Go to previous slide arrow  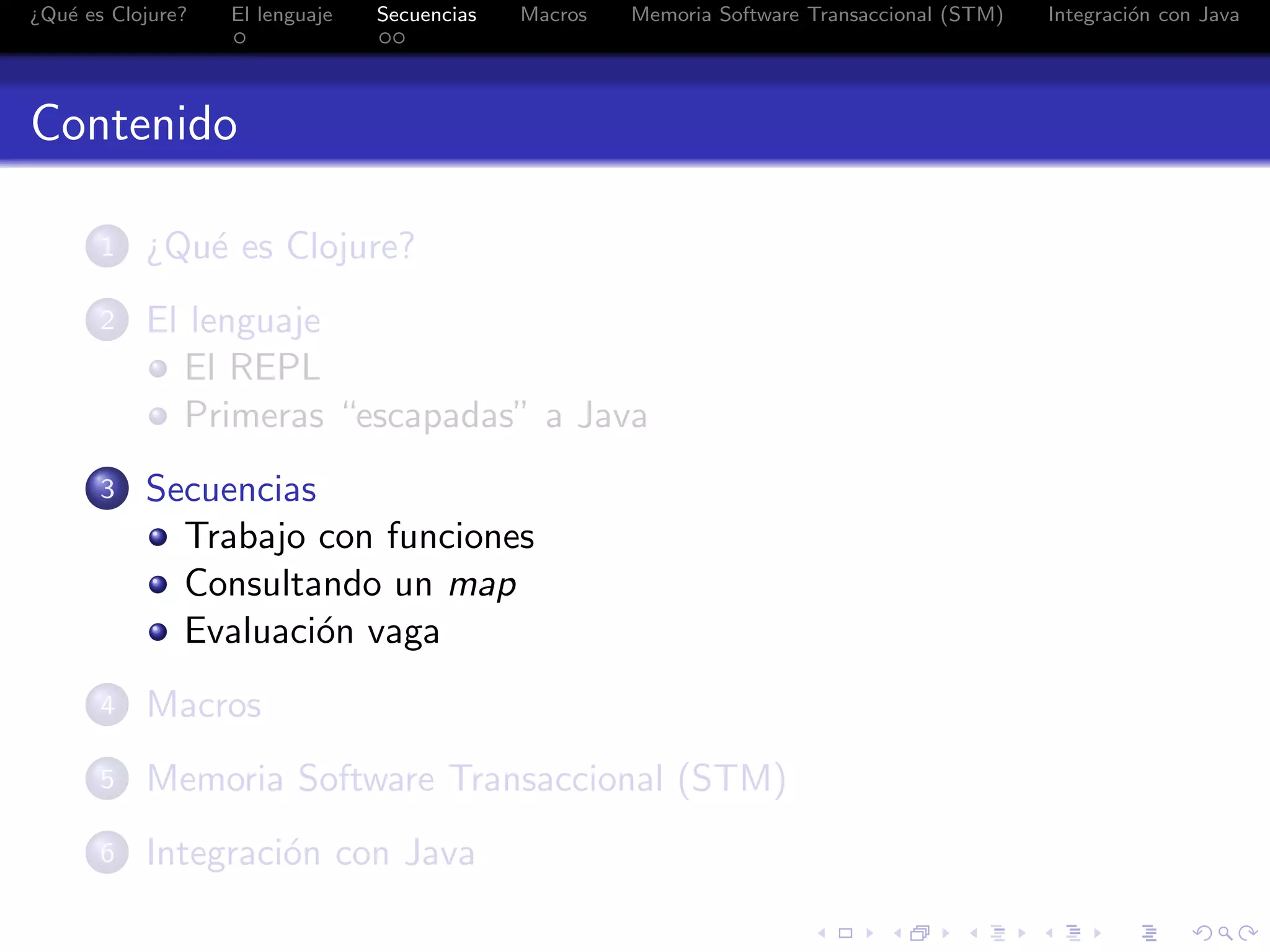point(822,933)
